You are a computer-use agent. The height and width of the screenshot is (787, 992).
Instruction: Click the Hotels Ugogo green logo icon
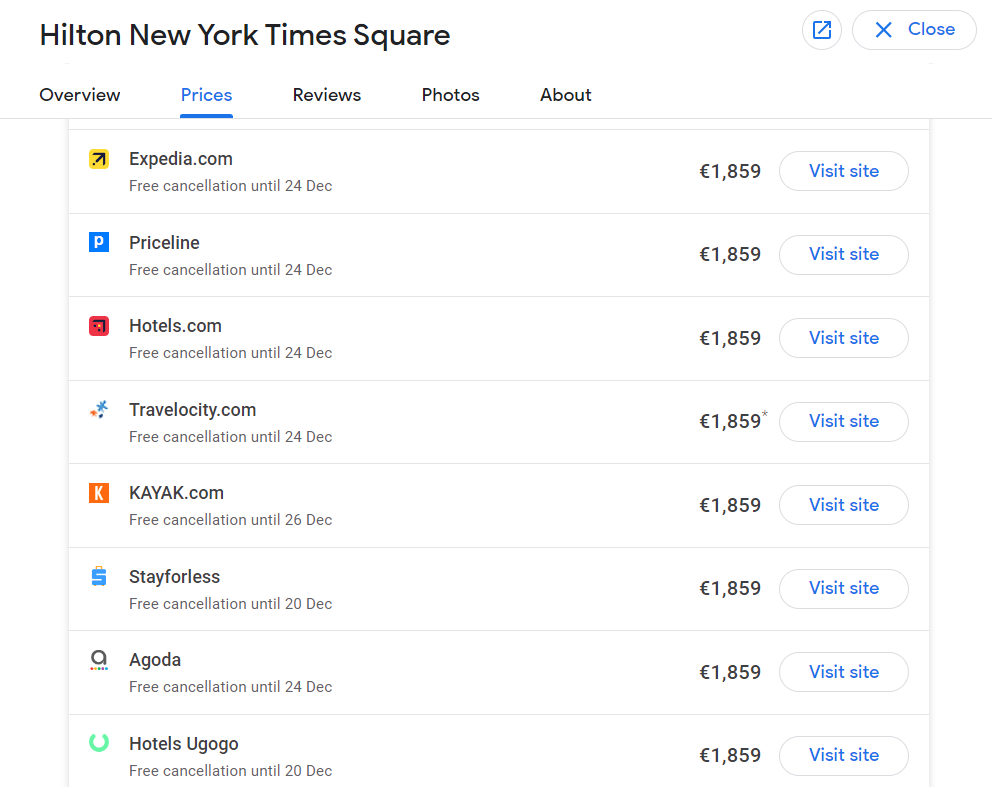pos(99,743)
